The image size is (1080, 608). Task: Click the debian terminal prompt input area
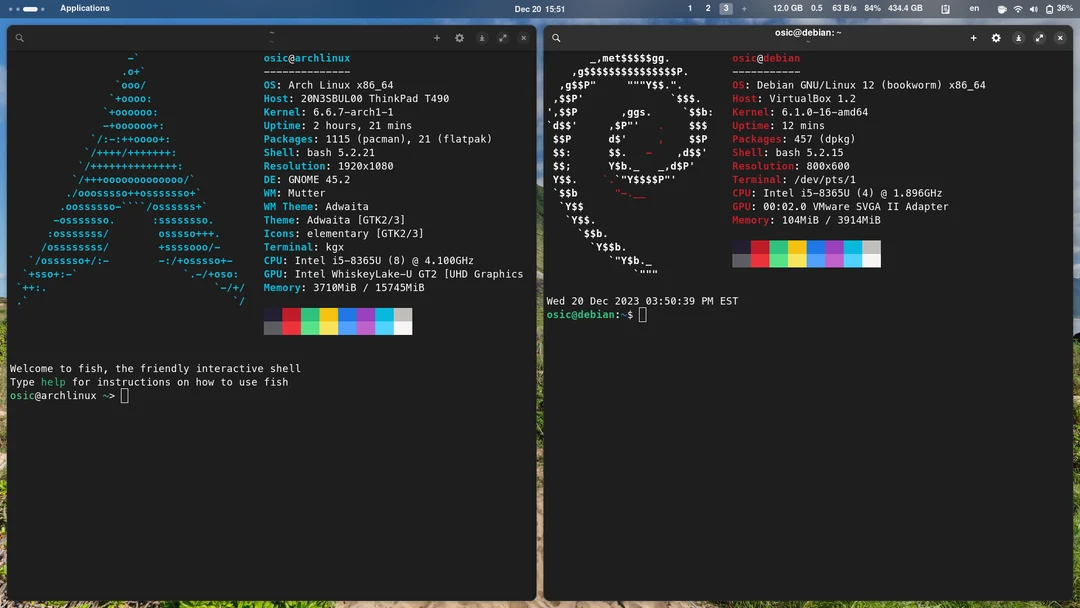coord(643,314)
